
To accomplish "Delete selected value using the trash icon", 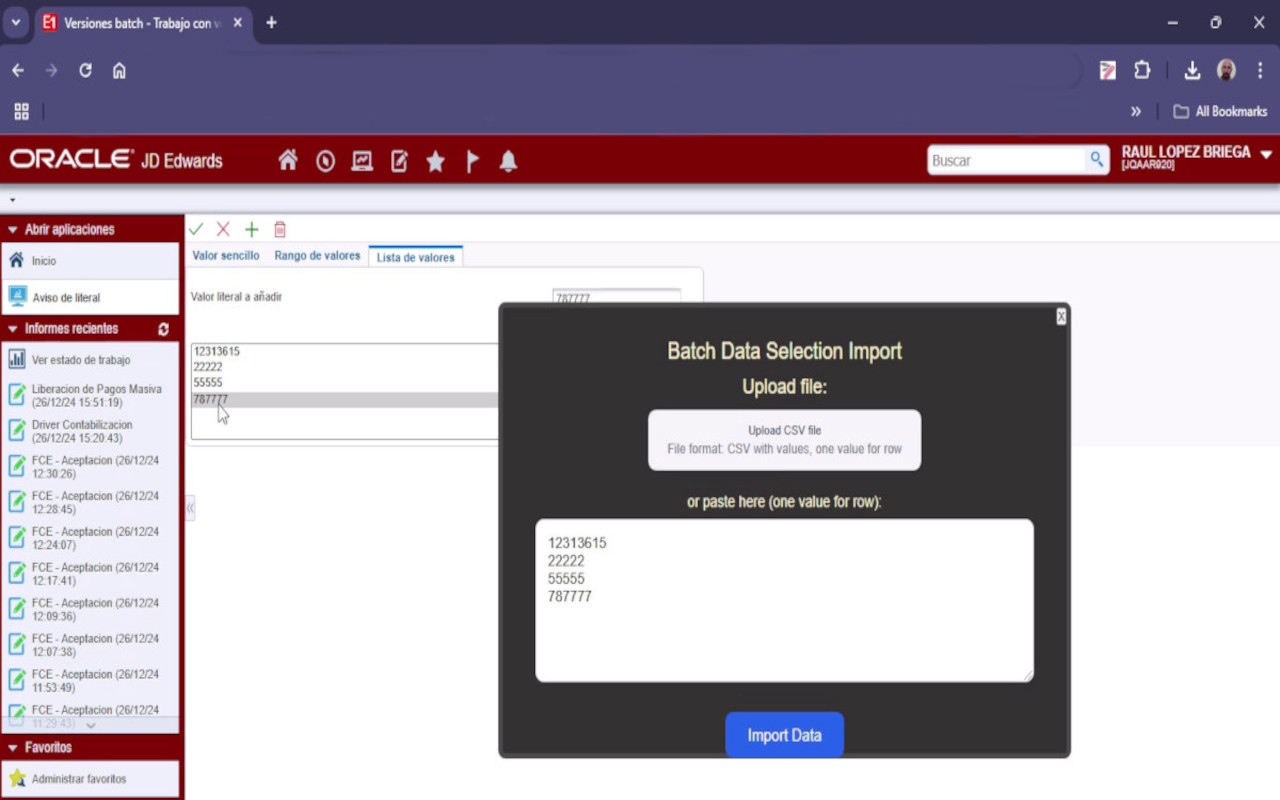I will click(x=279, y=228).
